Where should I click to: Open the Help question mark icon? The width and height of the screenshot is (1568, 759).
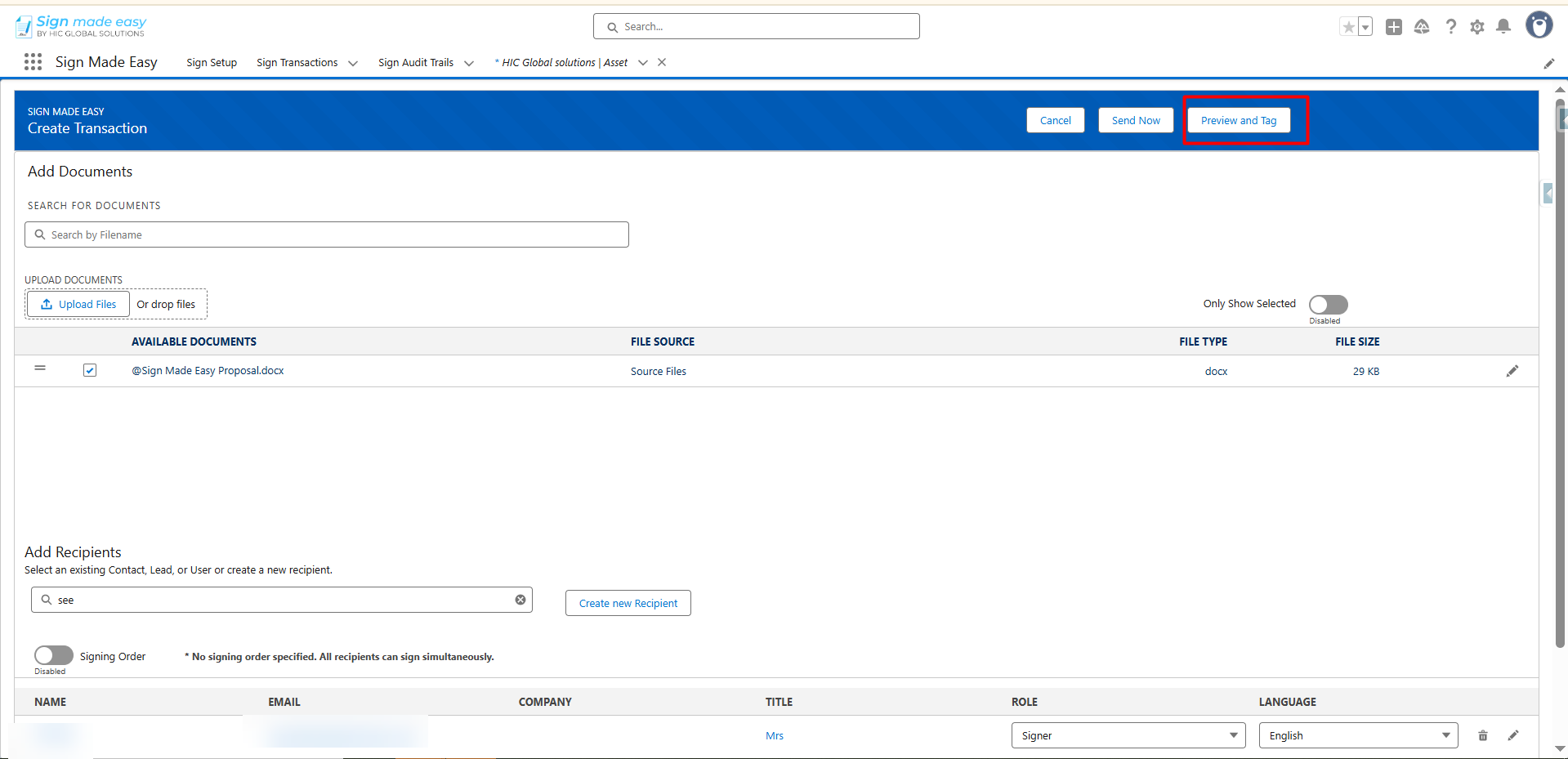point(1450,27)
